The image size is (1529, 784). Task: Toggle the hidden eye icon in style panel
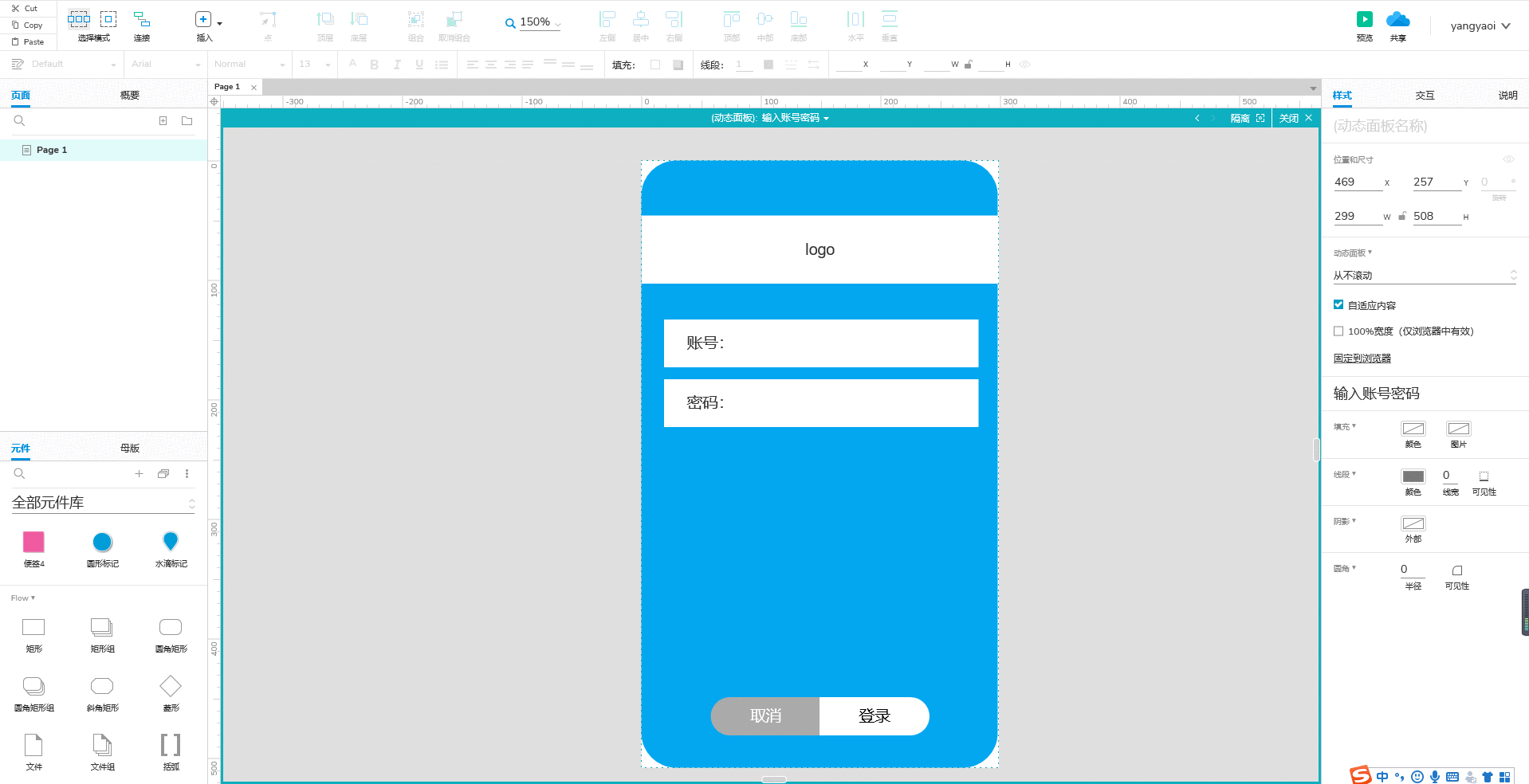1508,159
